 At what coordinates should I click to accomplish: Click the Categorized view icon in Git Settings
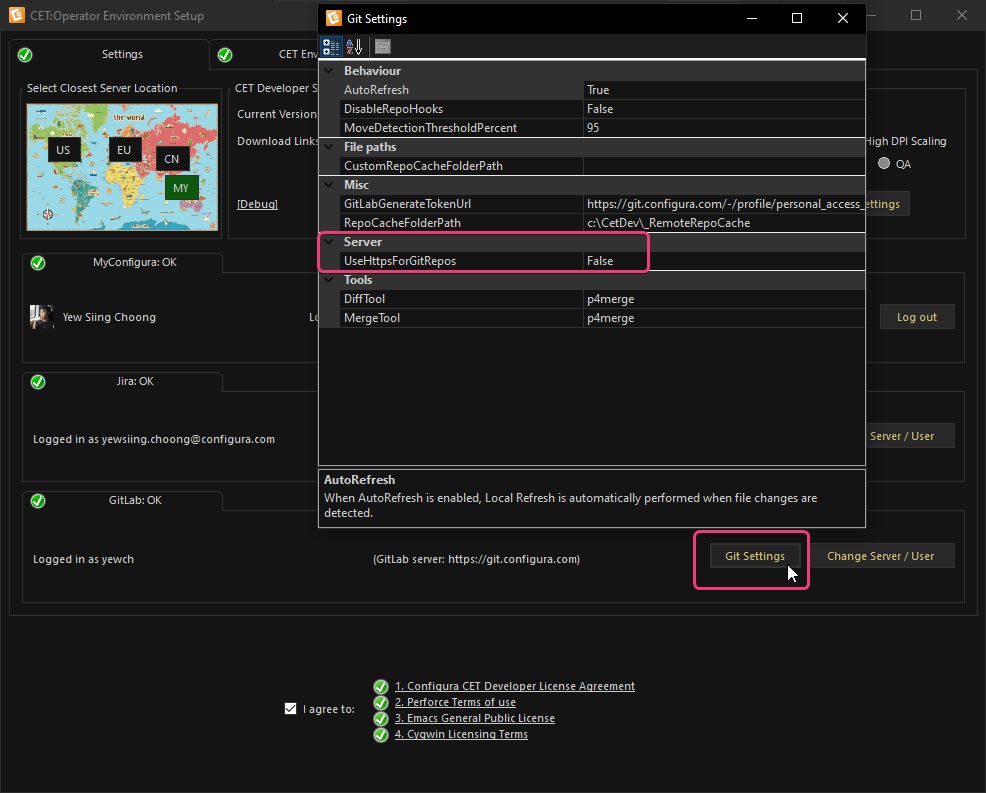331,47
